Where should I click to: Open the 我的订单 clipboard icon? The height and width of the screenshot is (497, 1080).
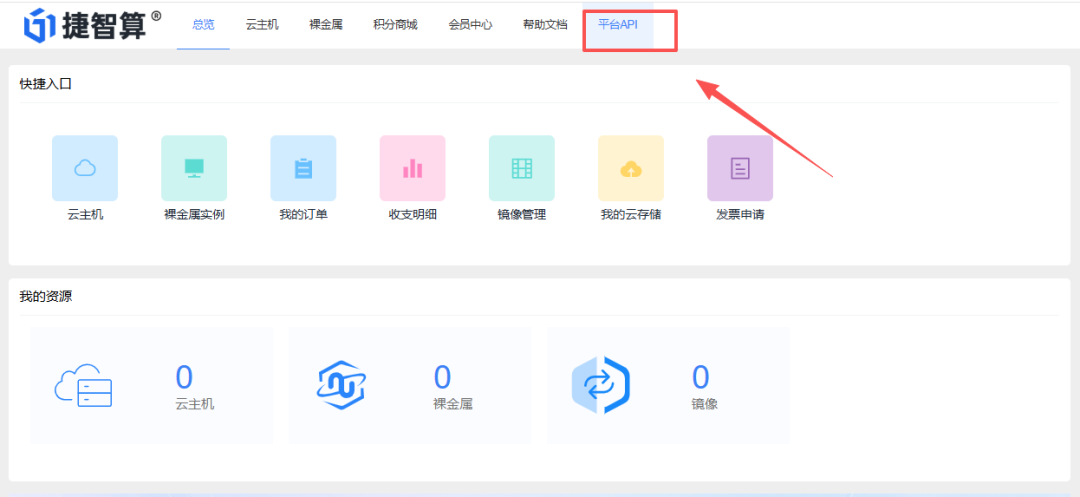(x=303, y=168)
